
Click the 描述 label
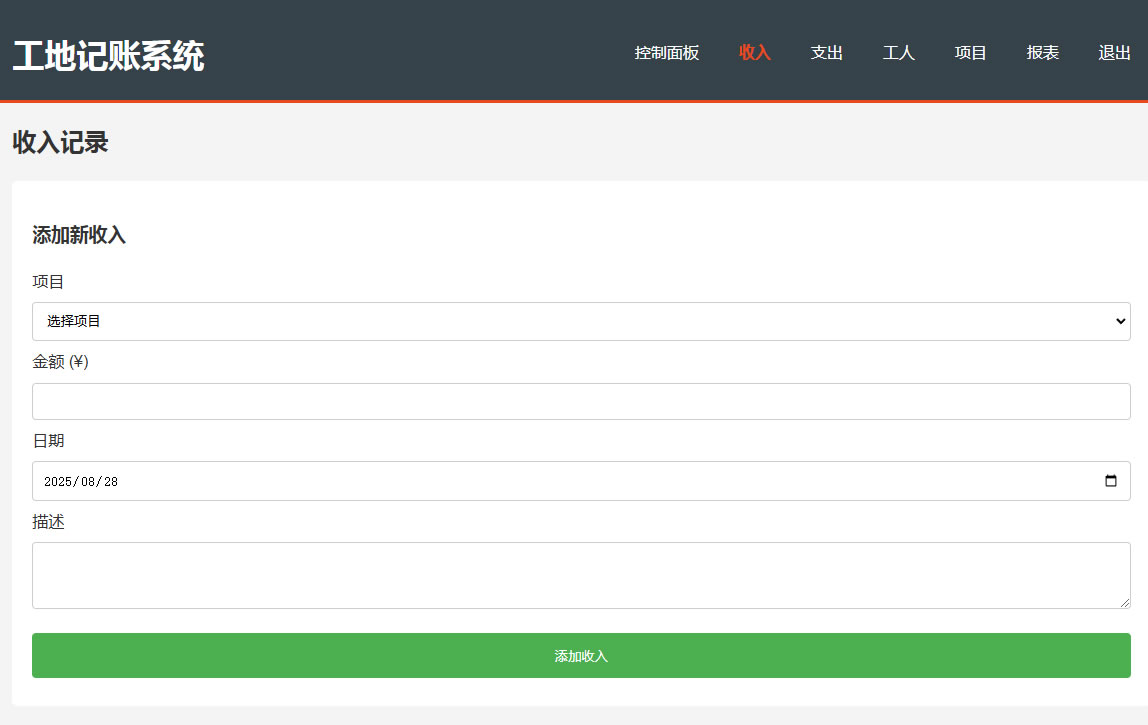[x=48, y=522]
